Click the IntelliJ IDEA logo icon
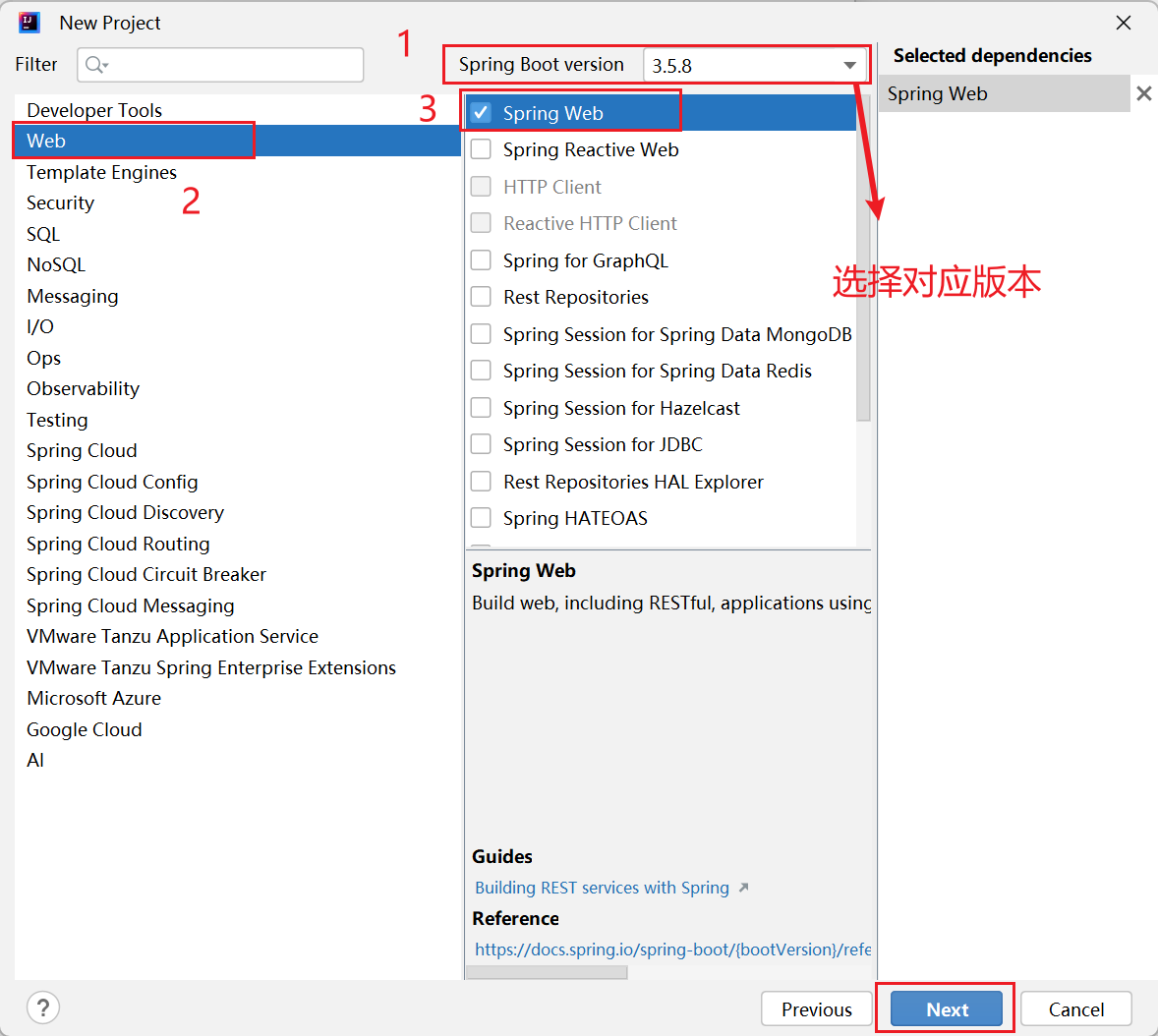The height and width of the screenshot is (1036, 1158). coord(29,23)
